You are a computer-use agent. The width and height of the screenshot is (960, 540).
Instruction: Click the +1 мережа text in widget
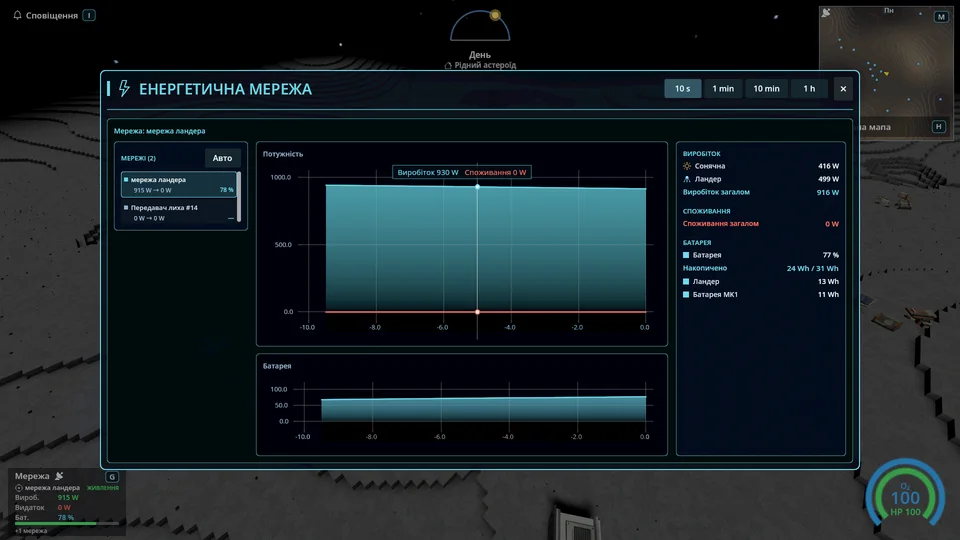point(31,531)
